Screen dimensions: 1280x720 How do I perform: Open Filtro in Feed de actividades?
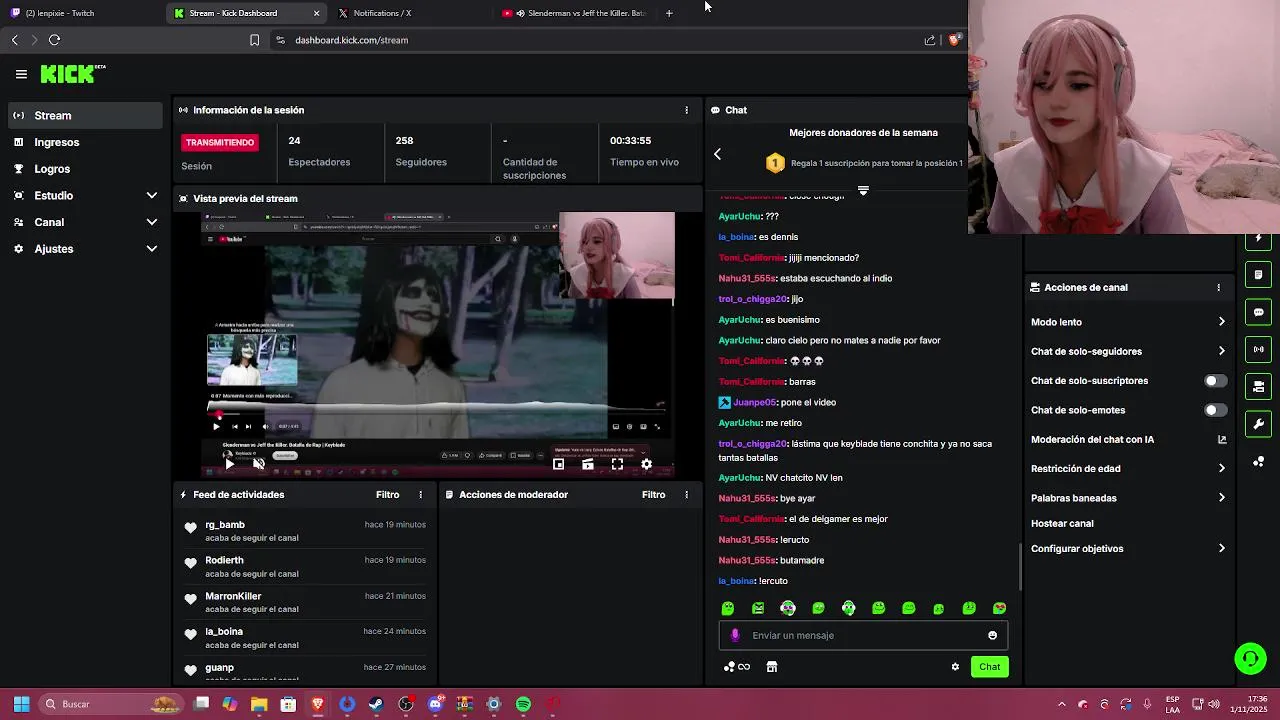coord(387,495)
